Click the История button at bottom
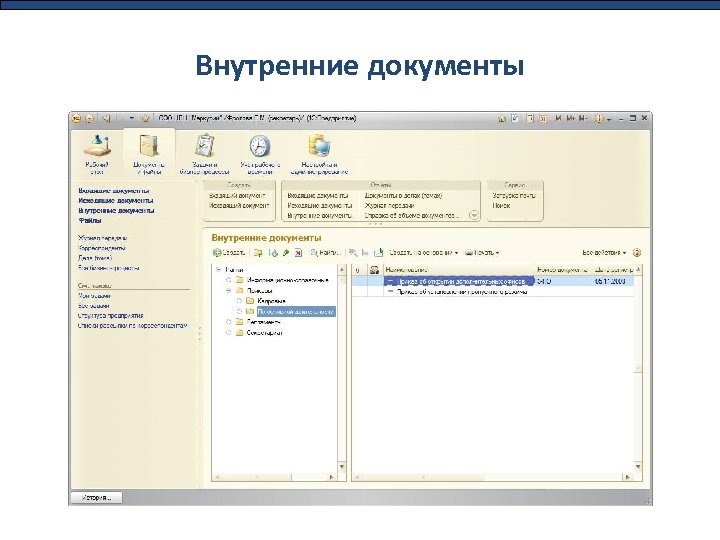This screenshot has width=720, height=540. tap(96, 498)
